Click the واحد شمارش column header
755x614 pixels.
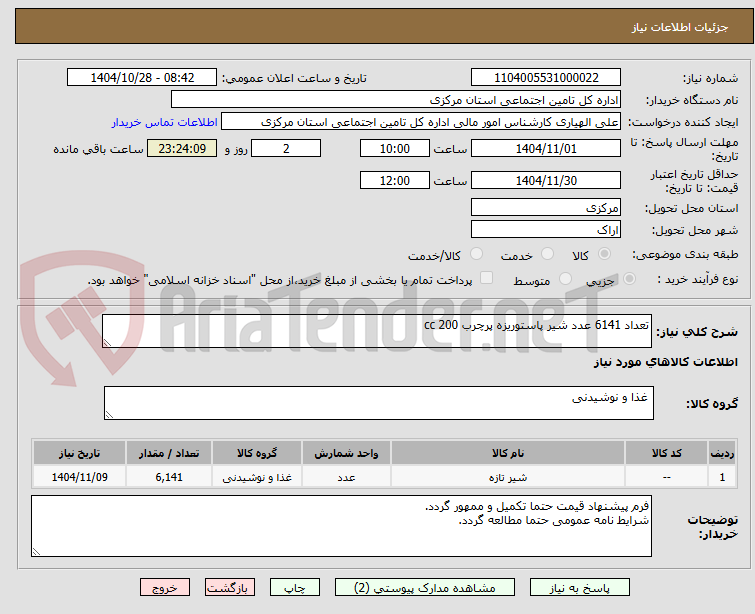pos(346,453)
